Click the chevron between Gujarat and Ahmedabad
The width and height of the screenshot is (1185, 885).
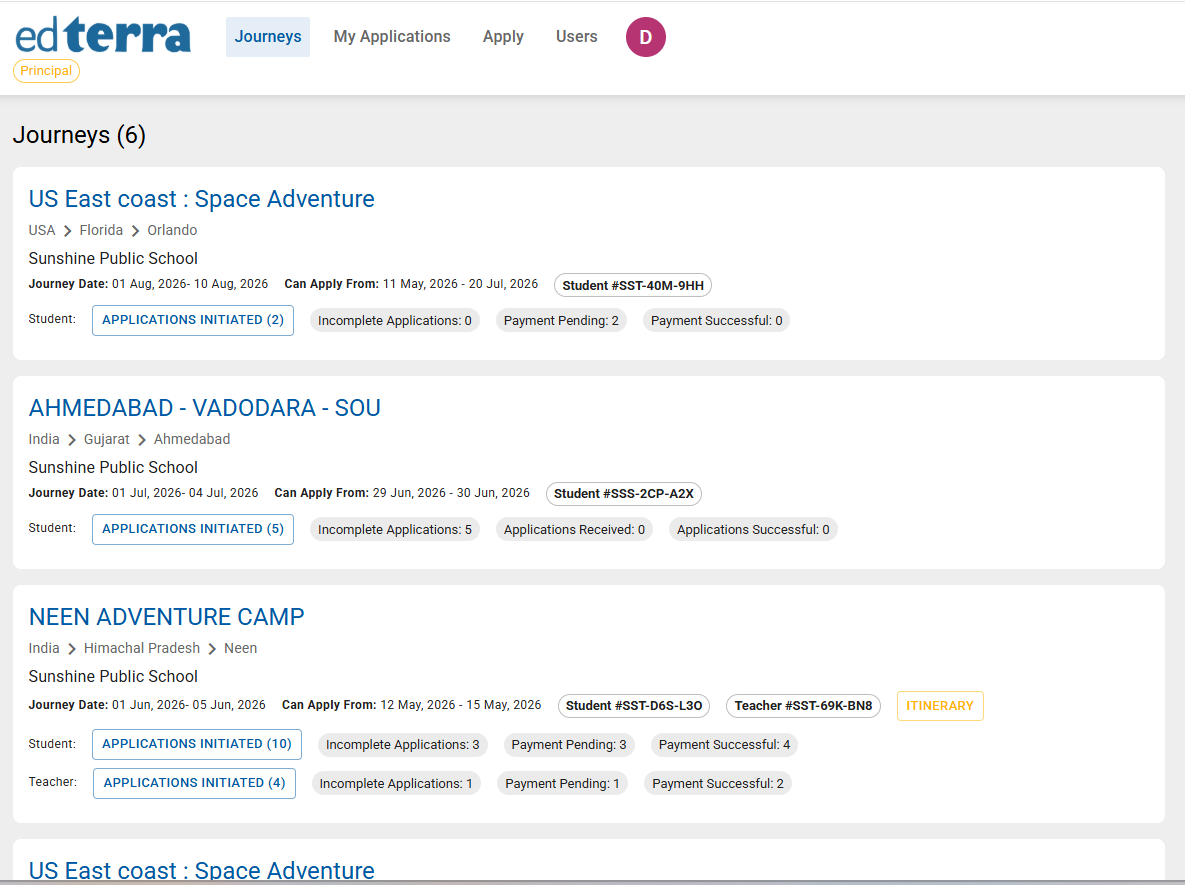pos(142,440)
